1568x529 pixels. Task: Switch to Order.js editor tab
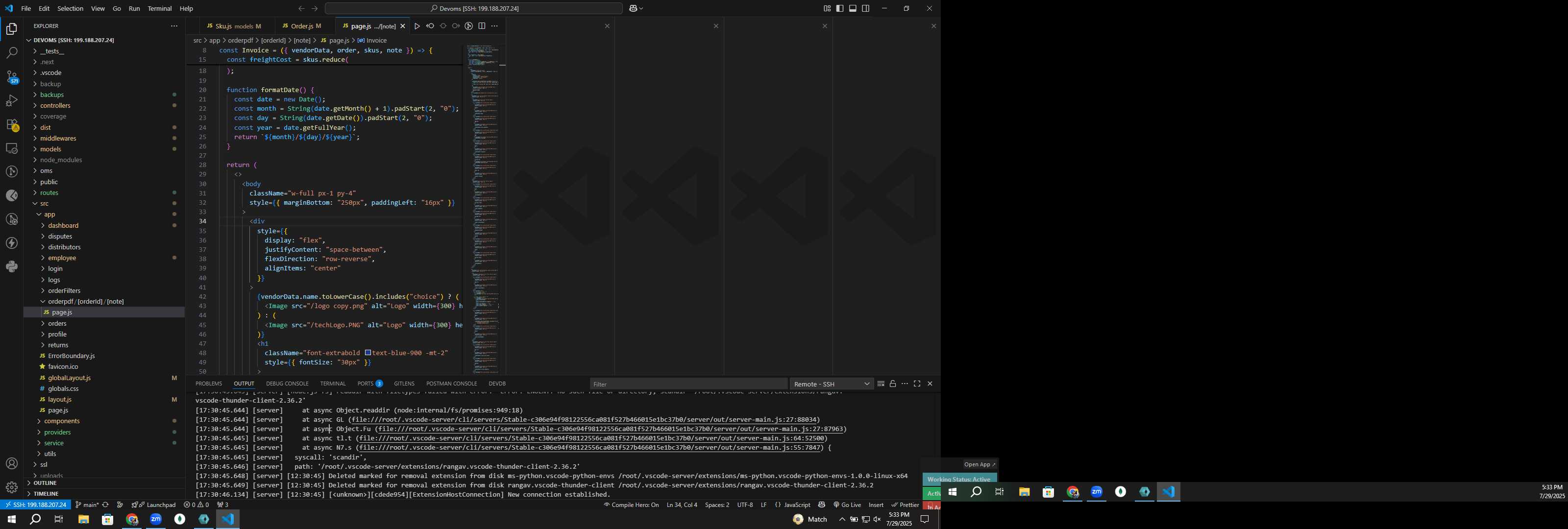[306, 26]
